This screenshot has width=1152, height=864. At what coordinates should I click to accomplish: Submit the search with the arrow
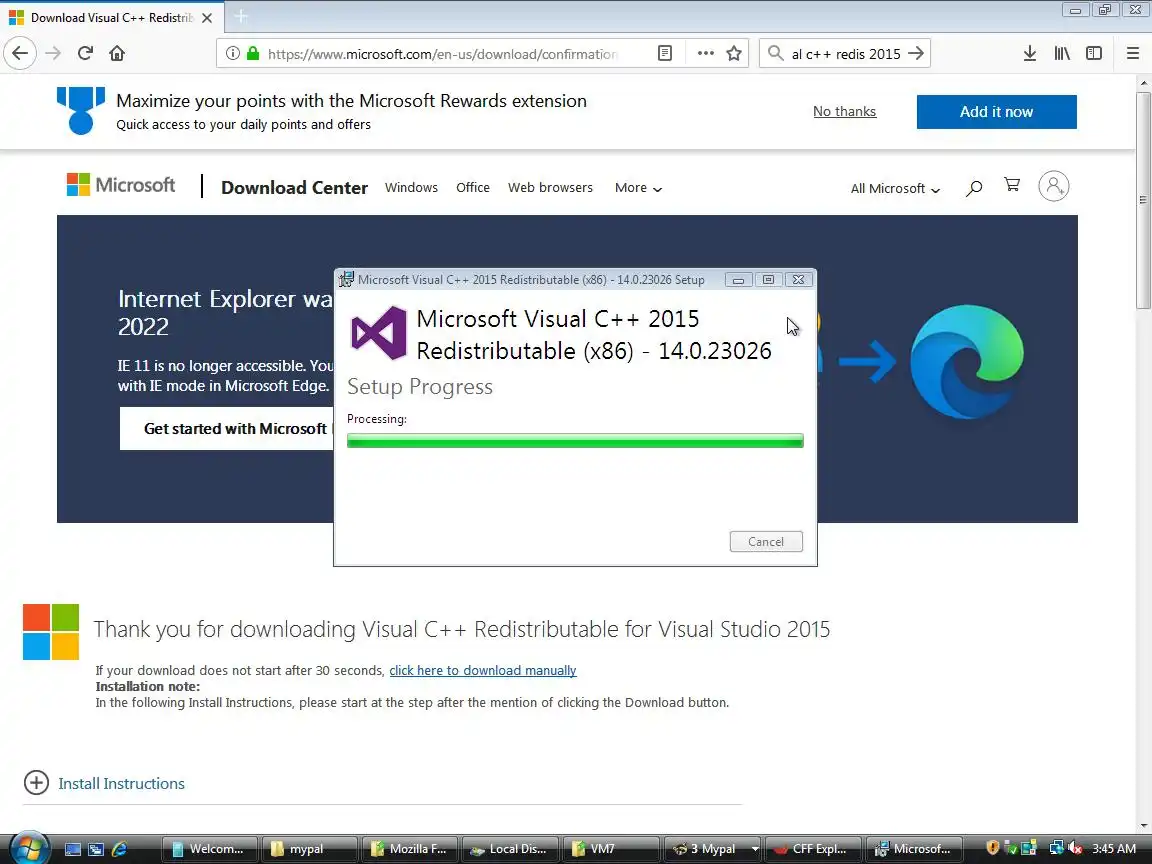(x=915, y=53)
